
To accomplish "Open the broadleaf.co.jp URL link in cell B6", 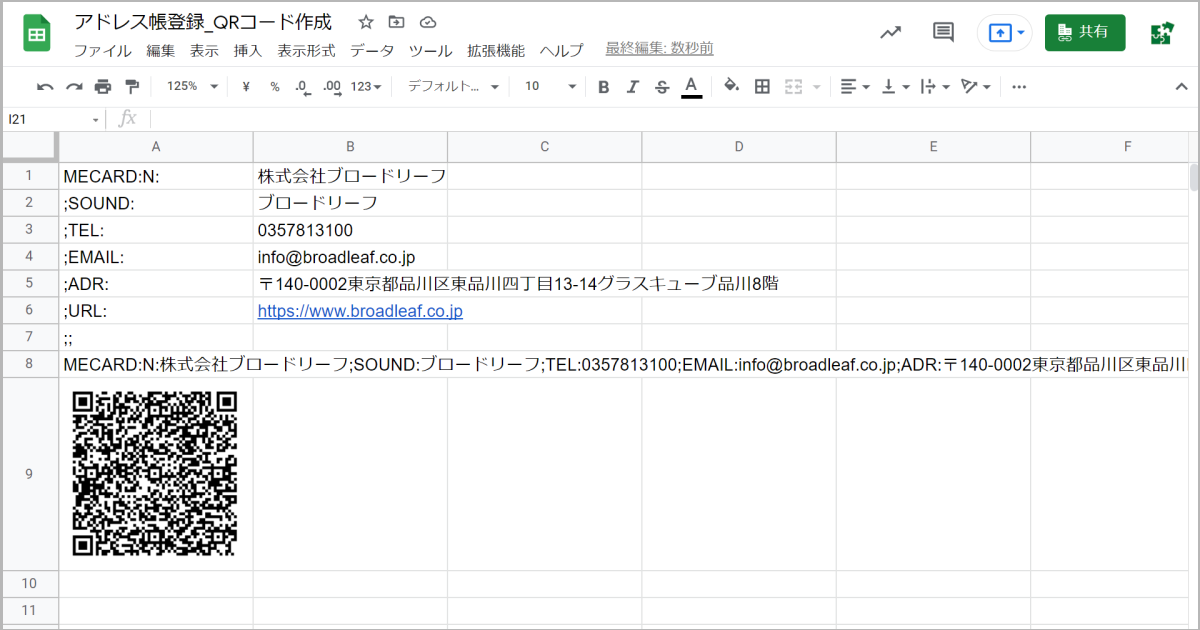I will pos(360,311).
